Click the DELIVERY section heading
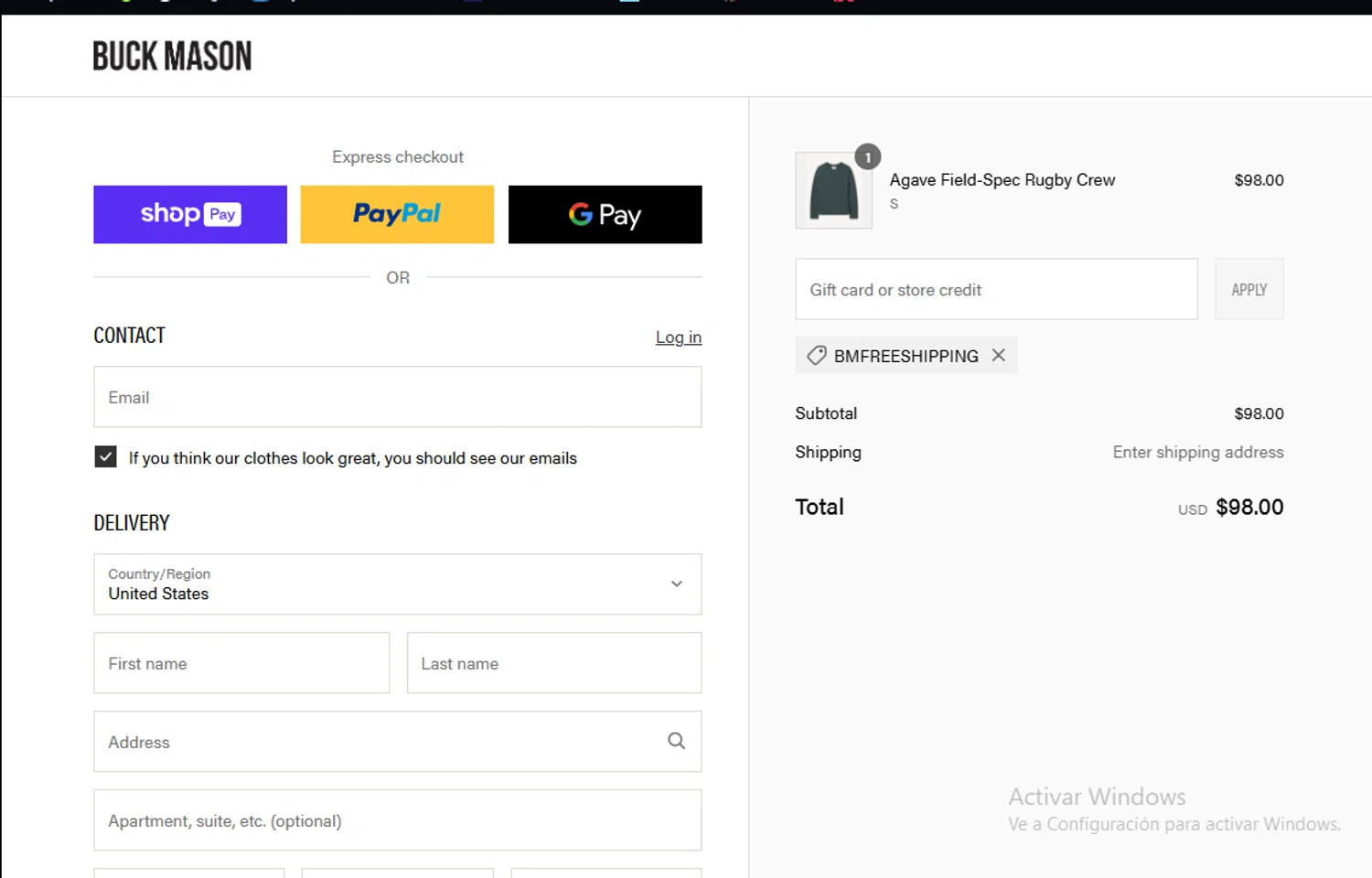The image size is (1372, 878). click(132, 523)
